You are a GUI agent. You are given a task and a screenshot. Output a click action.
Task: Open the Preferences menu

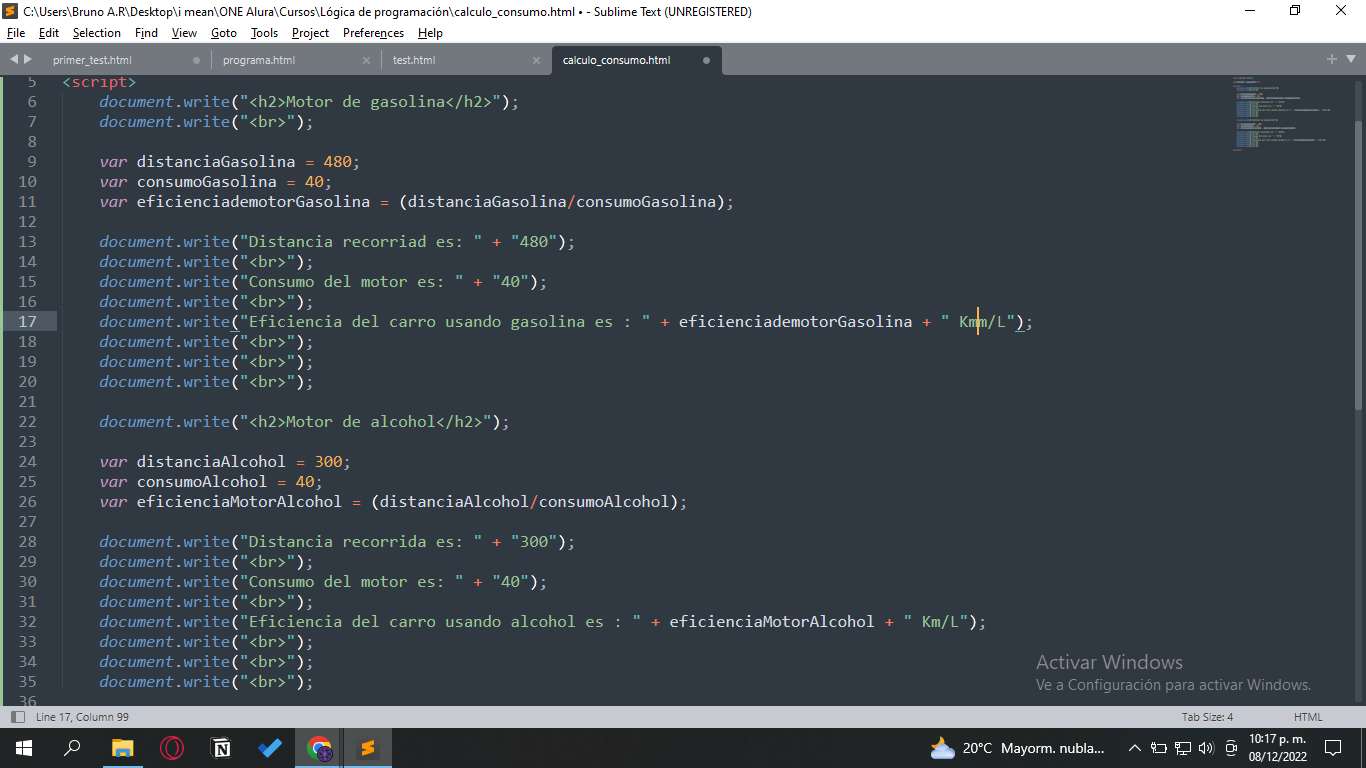point(373,33)
